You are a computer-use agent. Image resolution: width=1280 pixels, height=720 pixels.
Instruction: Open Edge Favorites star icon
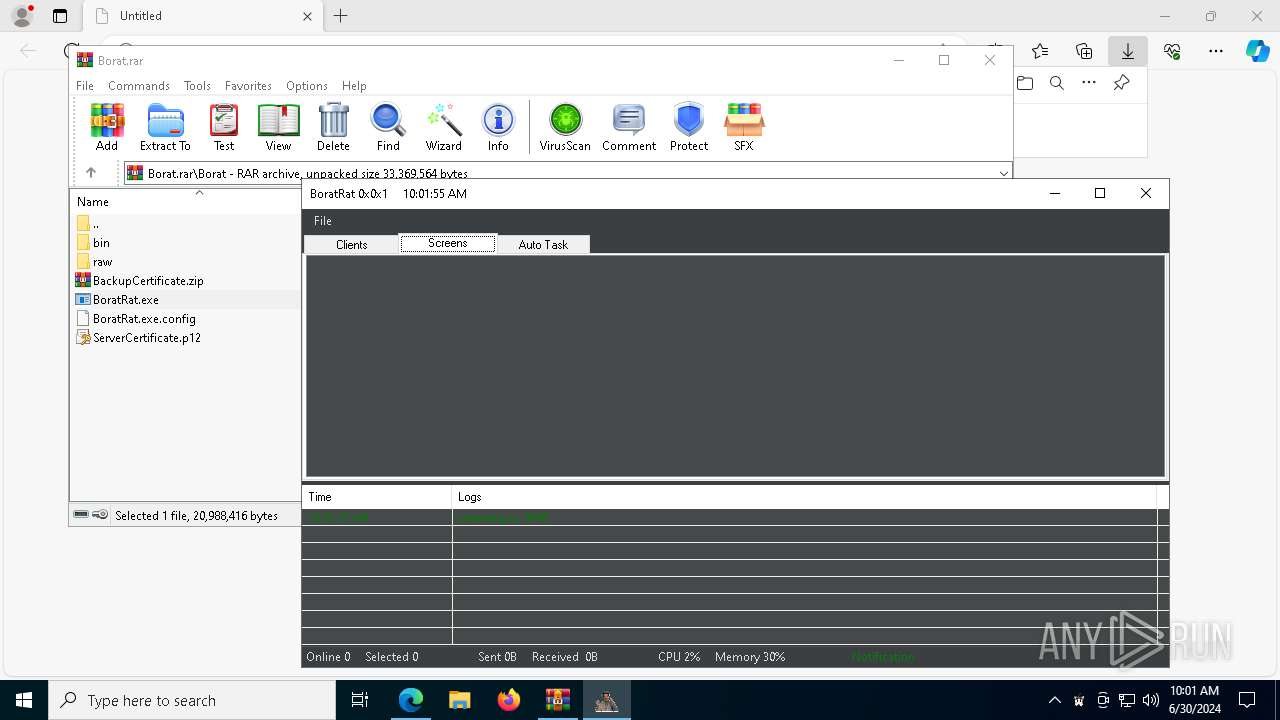tap(1040, 51)
